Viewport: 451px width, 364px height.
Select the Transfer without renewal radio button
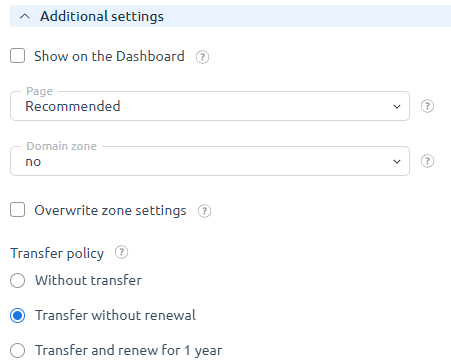(17, 315)
